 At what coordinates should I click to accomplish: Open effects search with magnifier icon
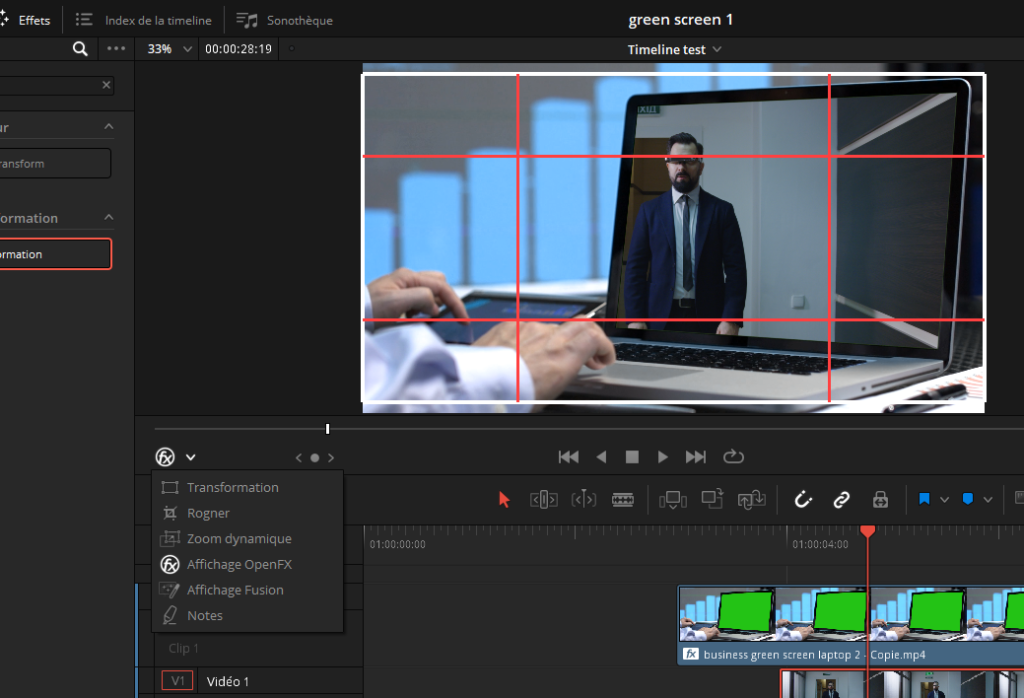(80, 49)
